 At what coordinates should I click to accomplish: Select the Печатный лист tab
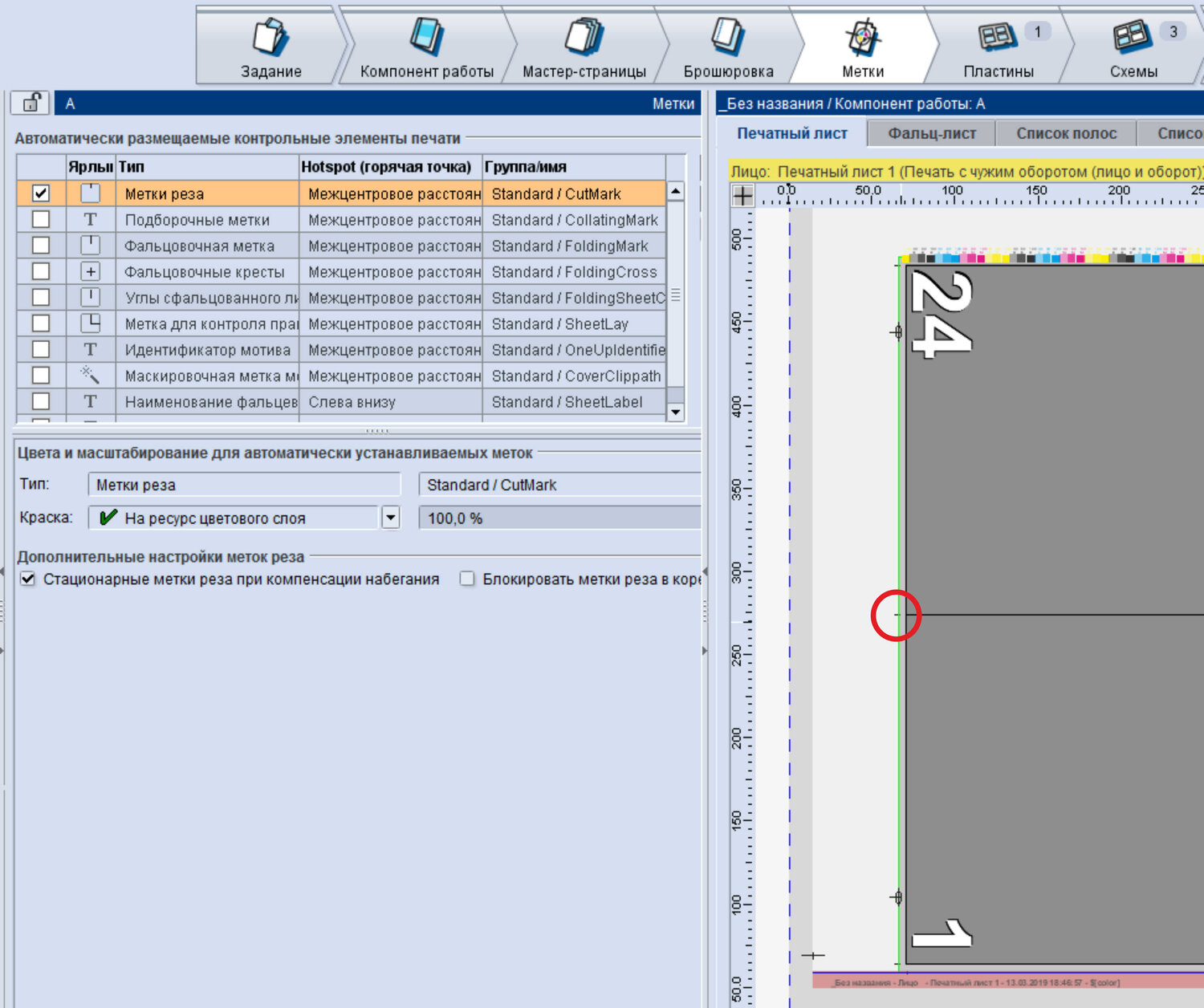[792, 133]
